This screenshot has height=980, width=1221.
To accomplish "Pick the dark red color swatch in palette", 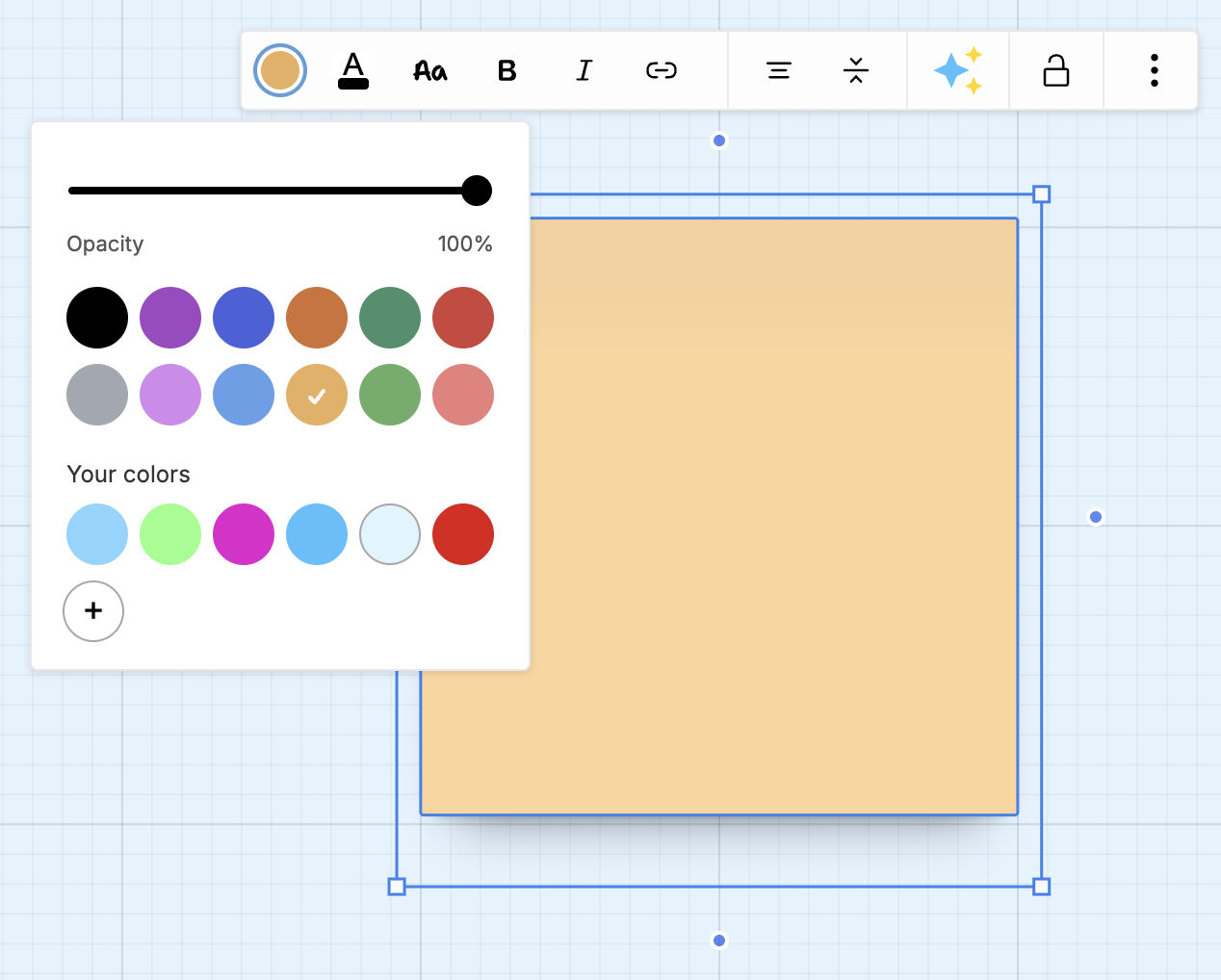I will pyautogui.click(x=463, y=318).
